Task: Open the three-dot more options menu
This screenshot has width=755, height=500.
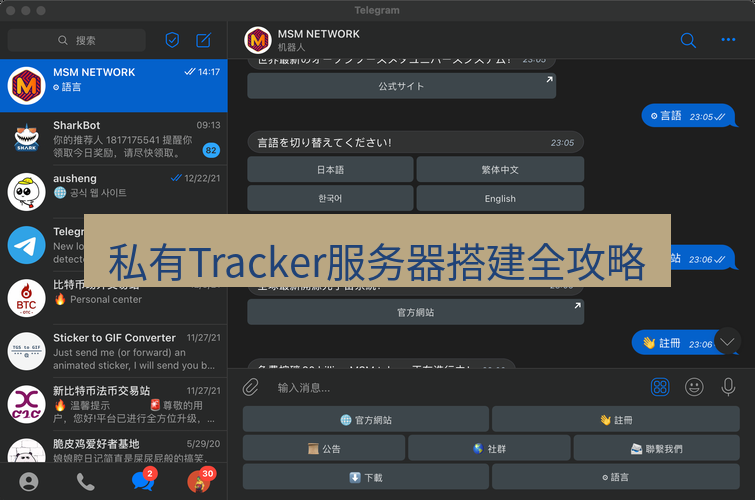Action: coord(728,39)
